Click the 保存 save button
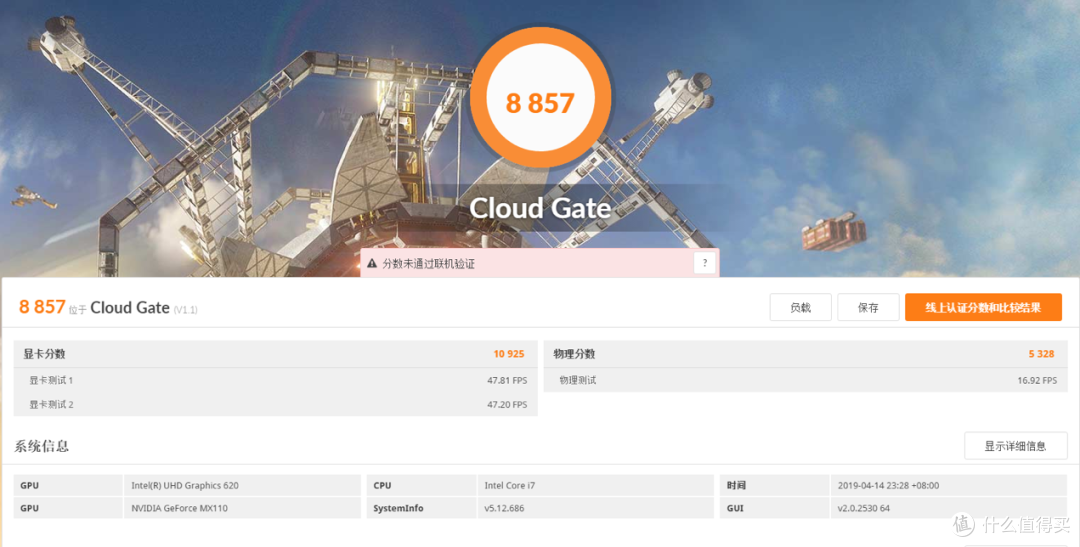 pos(868,307)
